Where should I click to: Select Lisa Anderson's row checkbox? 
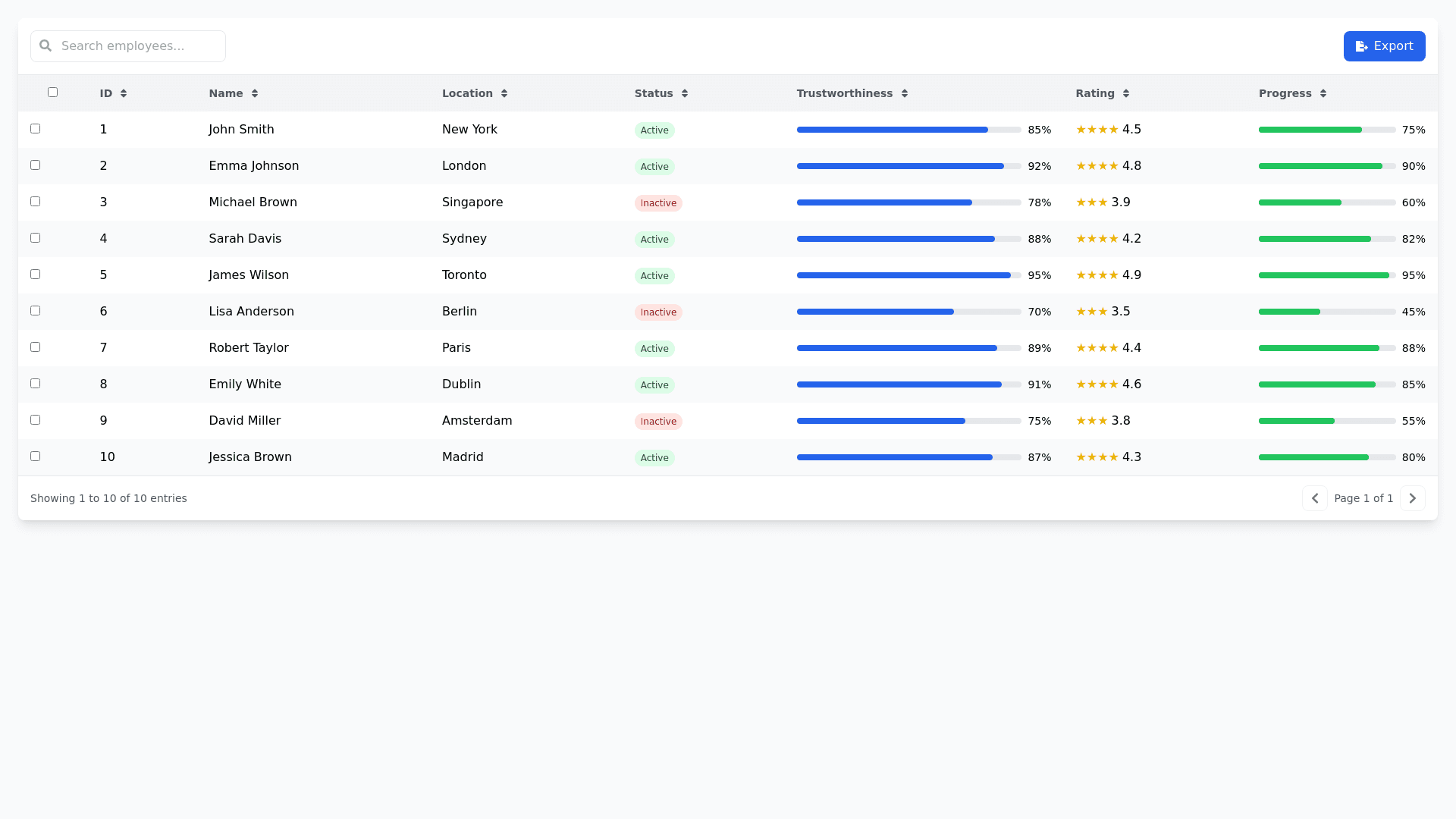coord(35,310)
